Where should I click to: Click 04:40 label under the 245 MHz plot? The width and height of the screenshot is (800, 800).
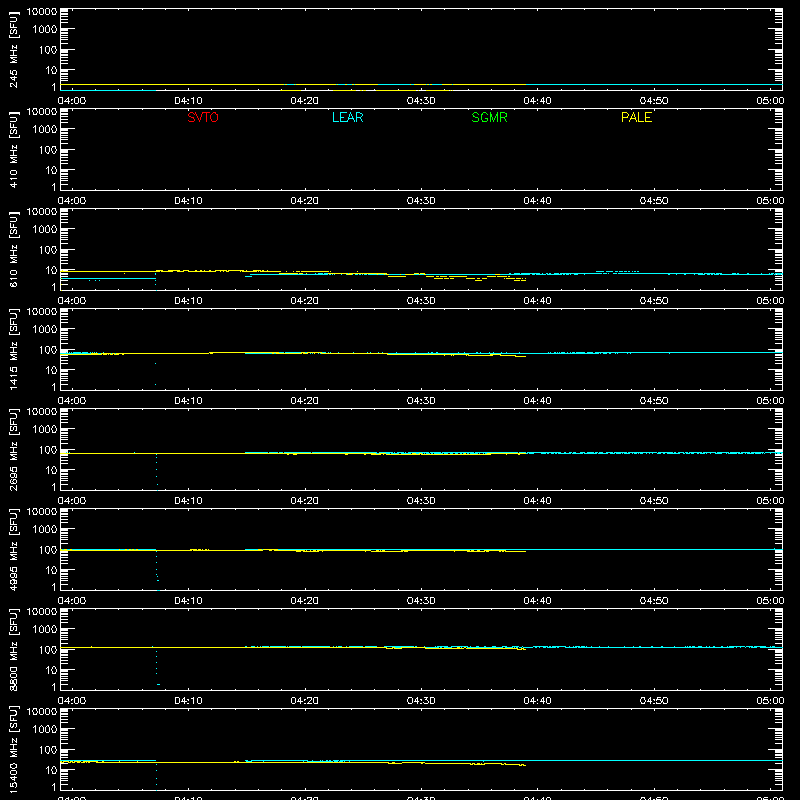point(537,101)
